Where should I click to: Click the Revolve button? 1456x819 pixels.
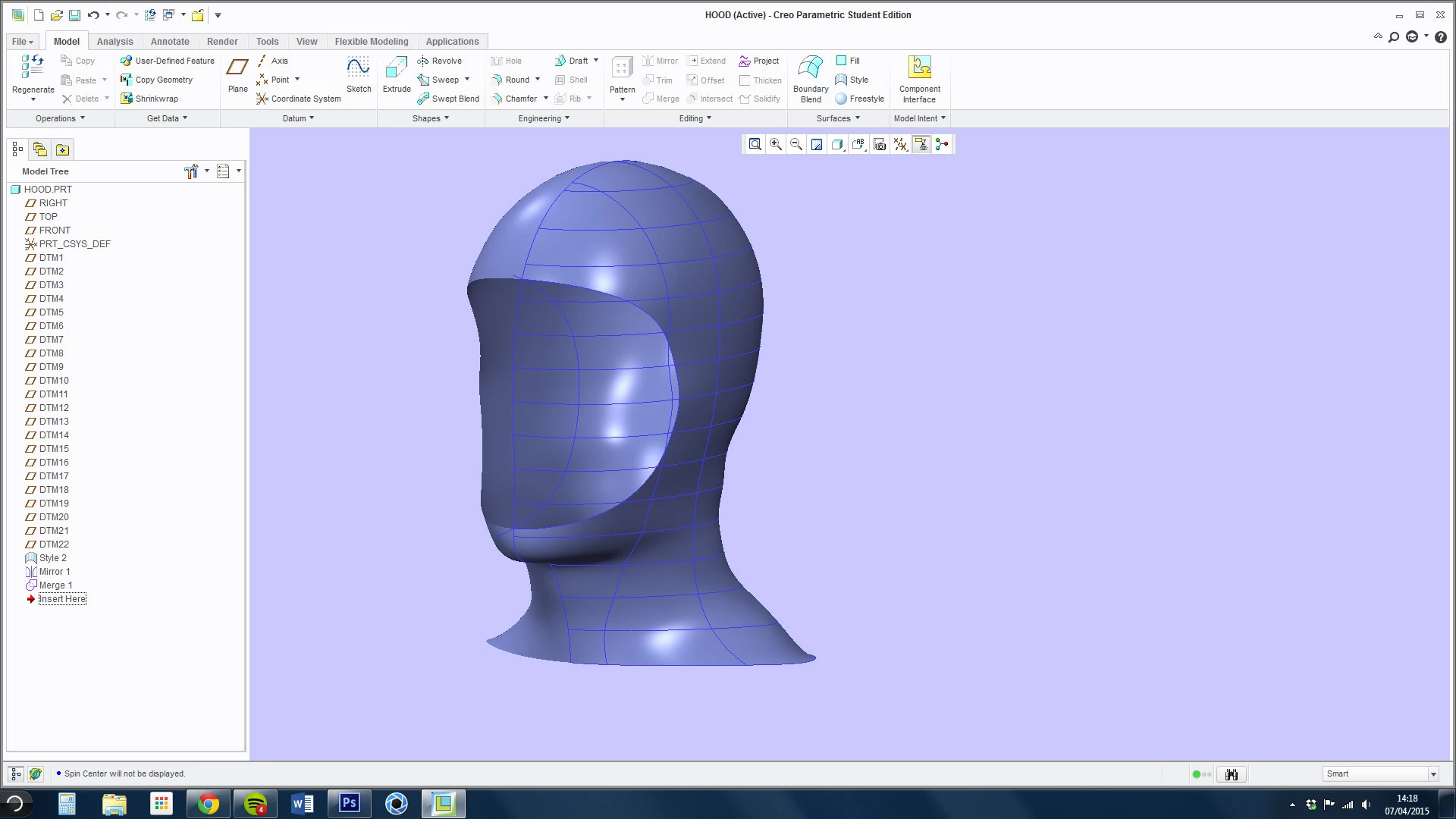pos(440,61)
